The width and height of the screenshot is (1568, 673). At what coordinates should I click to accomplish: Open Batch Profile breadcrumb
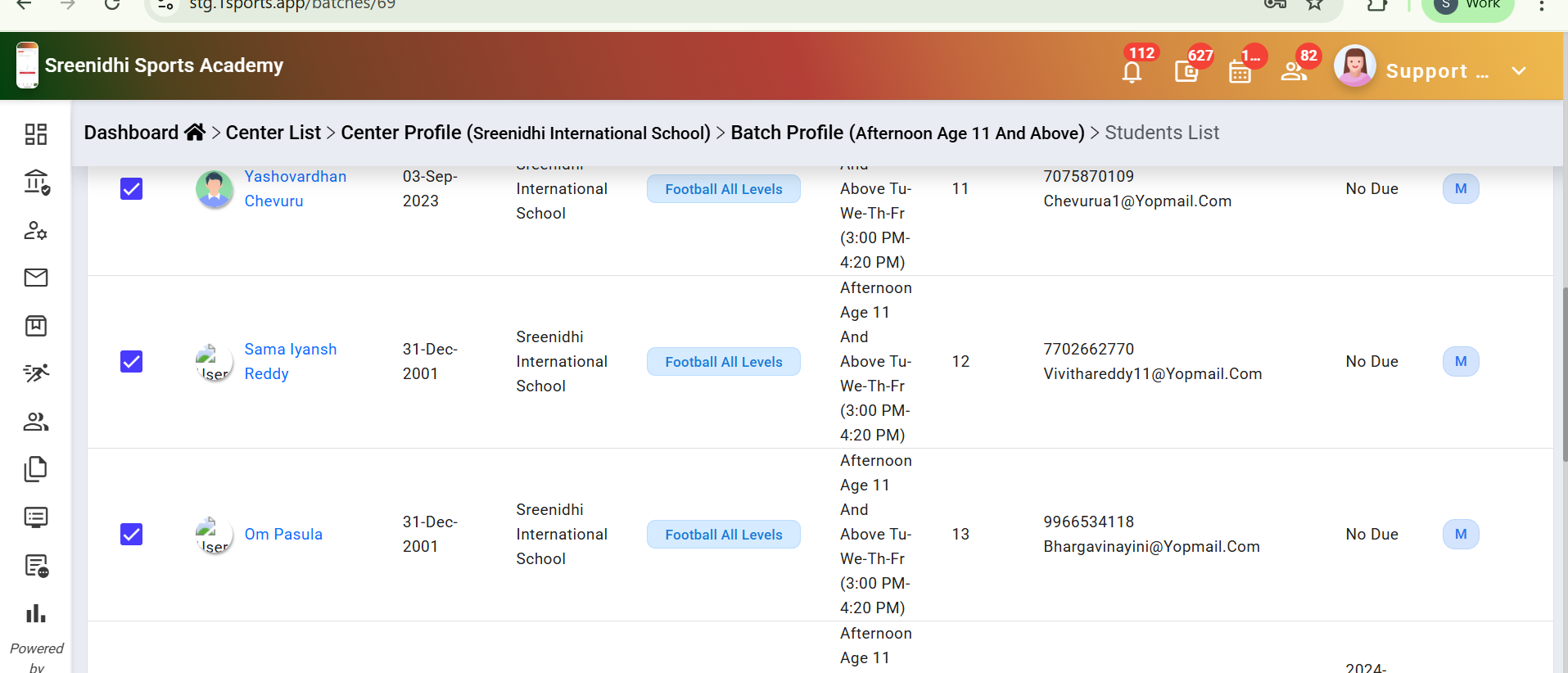pyautogui.click(x=906, y=133)
